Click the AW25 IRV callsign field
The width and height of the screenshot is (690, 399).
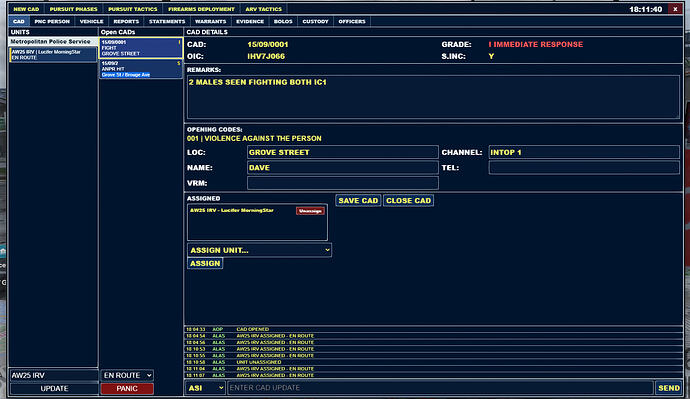[54, 375]
